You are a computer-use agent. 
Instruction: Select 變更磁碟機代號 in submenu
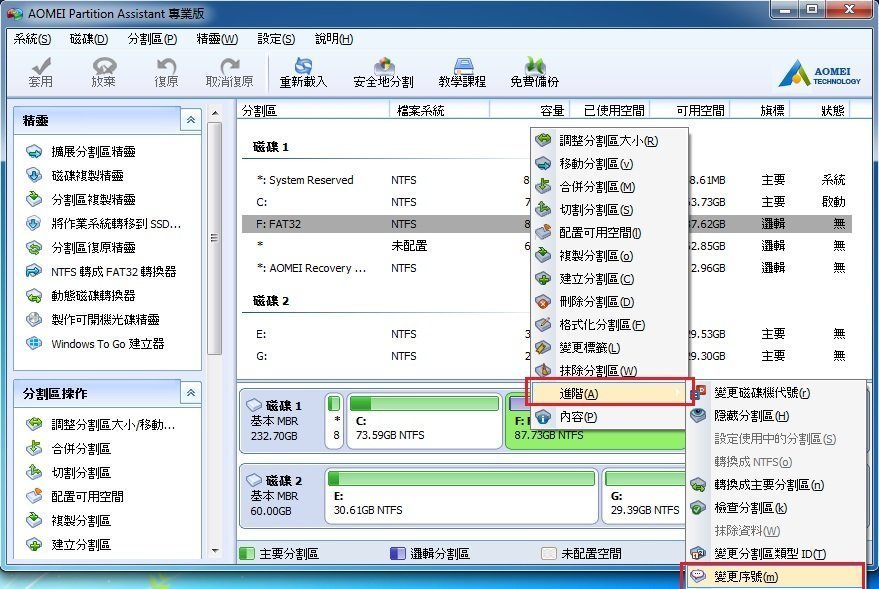[776, 393]
